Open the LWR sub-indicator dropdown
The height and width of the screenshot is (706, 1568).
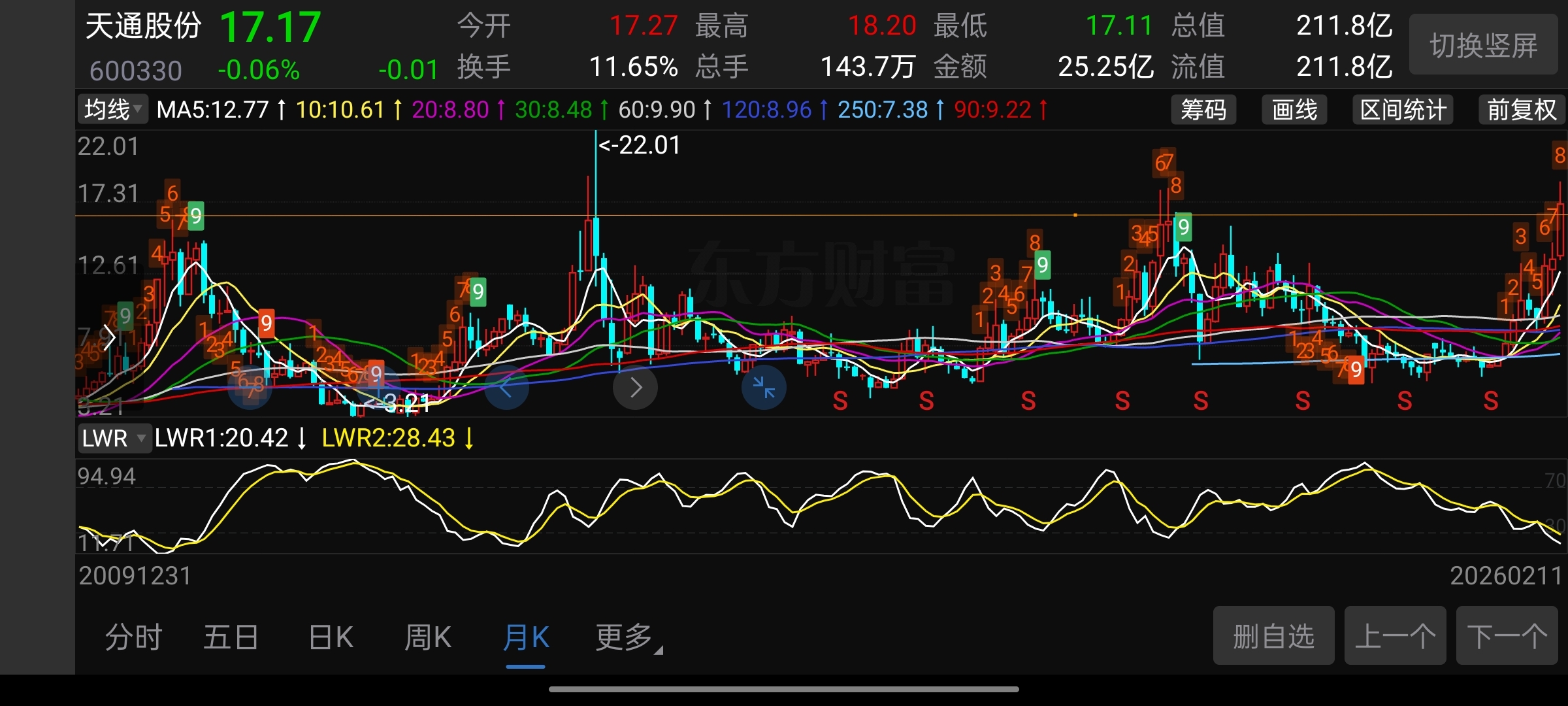coord(114,438)
